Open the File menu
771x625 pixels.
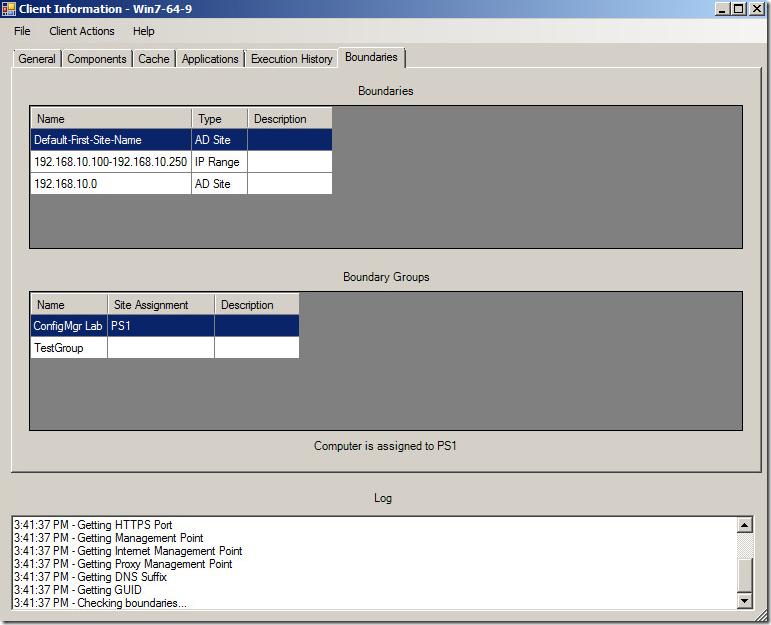pos(22,31)
